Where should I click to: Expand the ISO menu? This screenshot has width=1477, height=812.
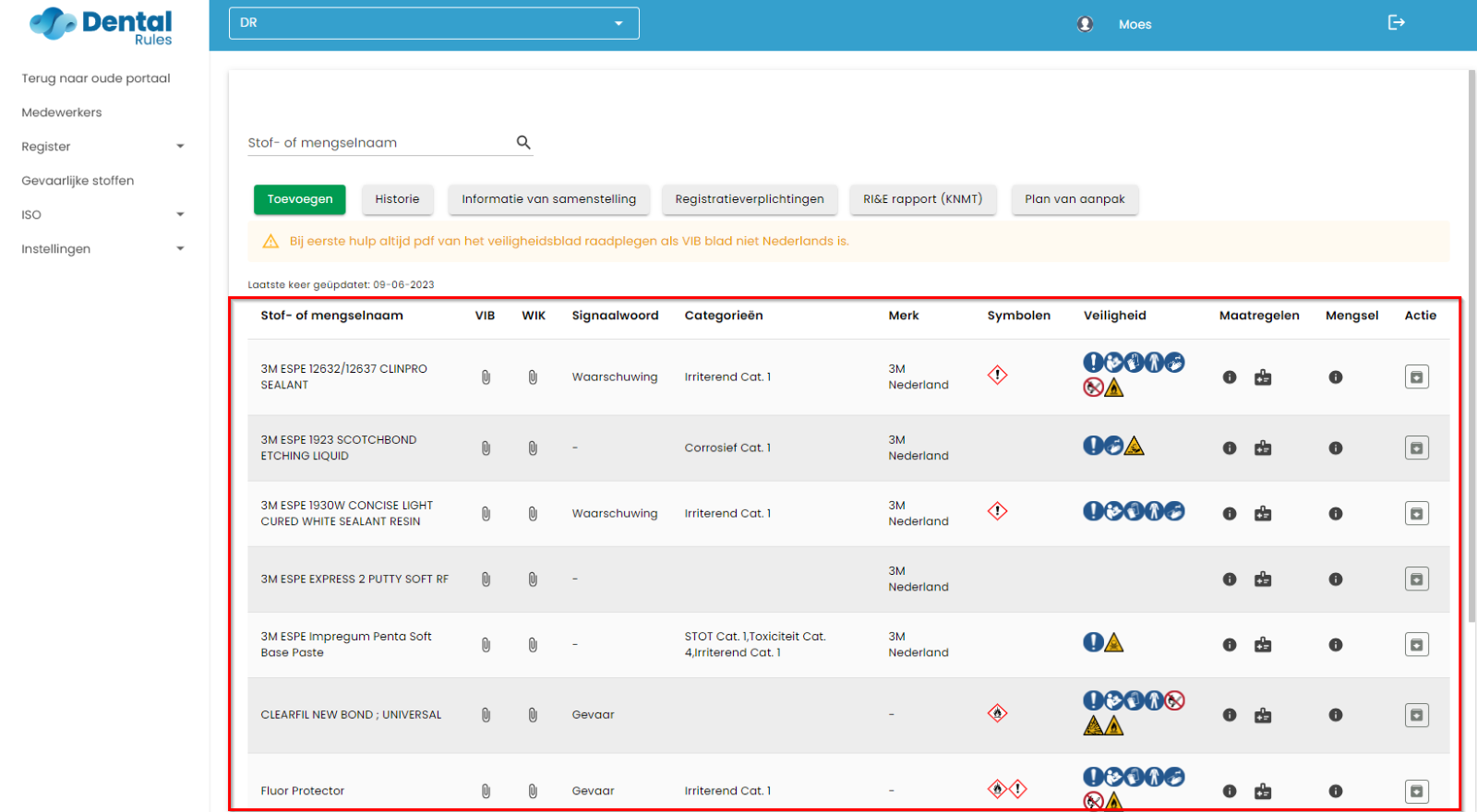tap(102, 215)
